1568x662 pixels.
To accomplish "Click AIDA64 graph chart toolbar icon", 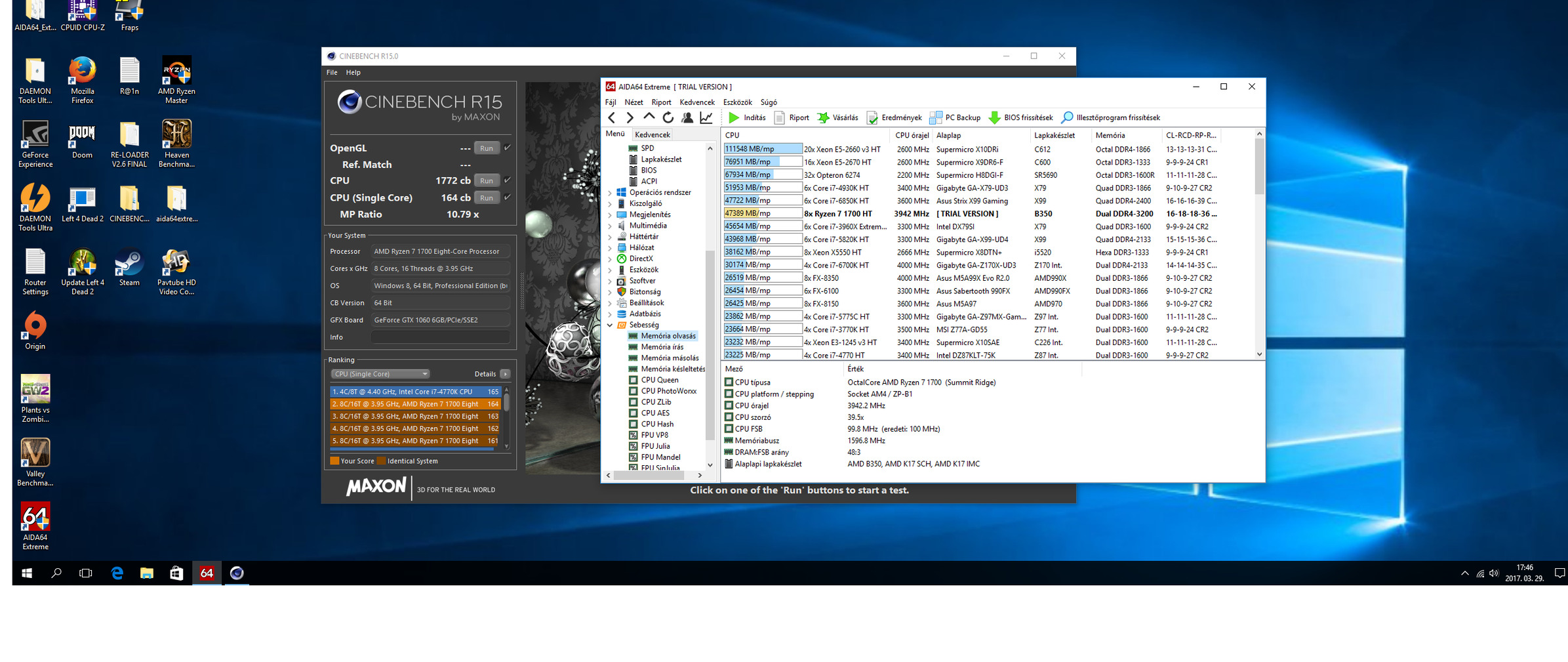I will click(706, 117).
